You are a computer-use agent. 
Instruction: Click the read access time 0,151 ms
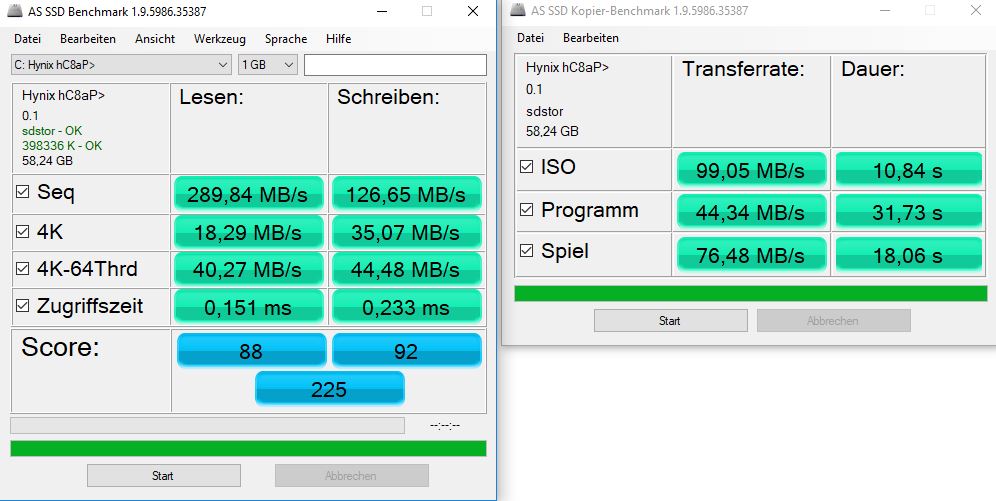(x=249, y=307)
